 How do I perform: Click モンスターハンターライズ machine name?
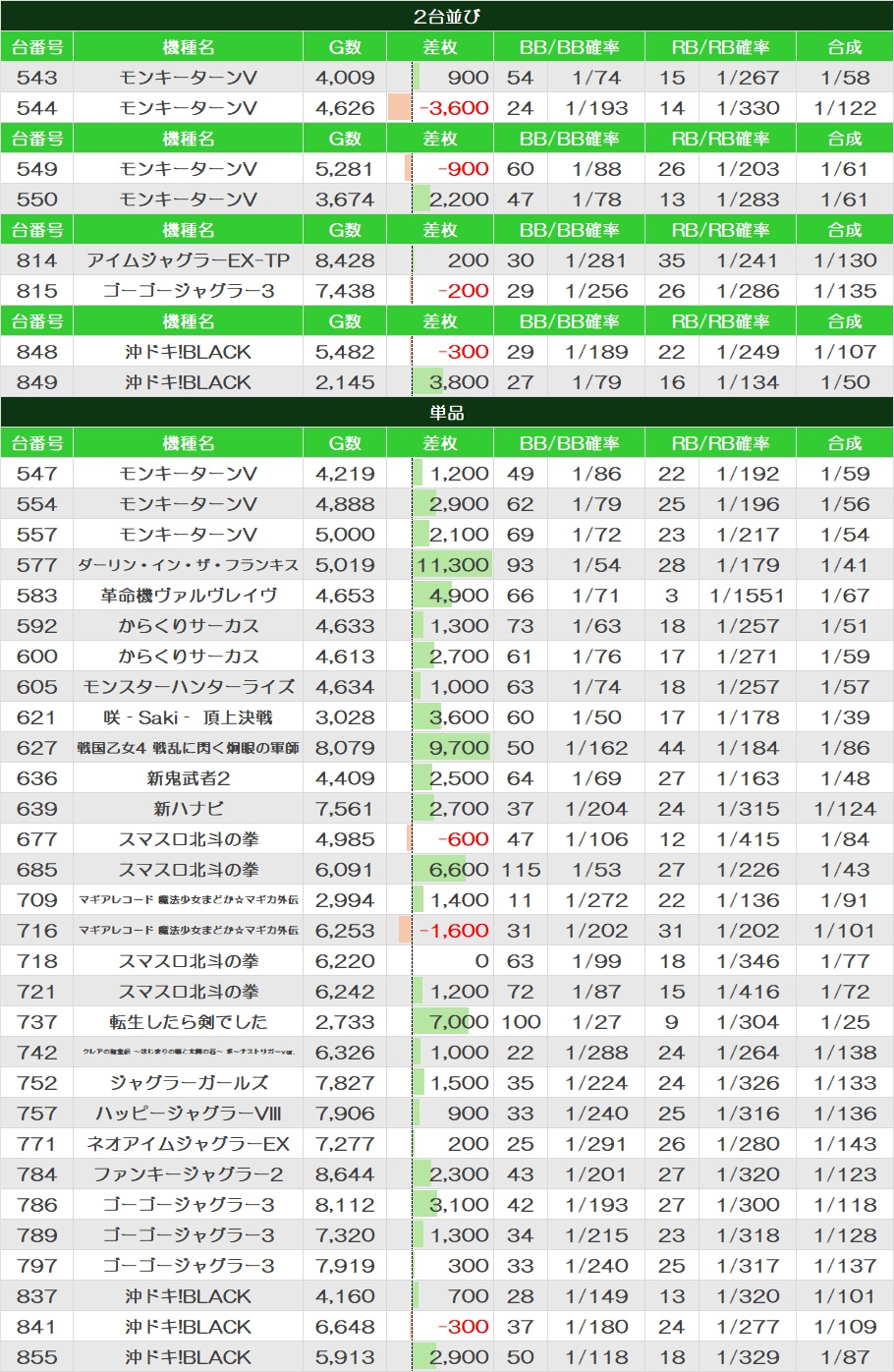pos(188,687)
